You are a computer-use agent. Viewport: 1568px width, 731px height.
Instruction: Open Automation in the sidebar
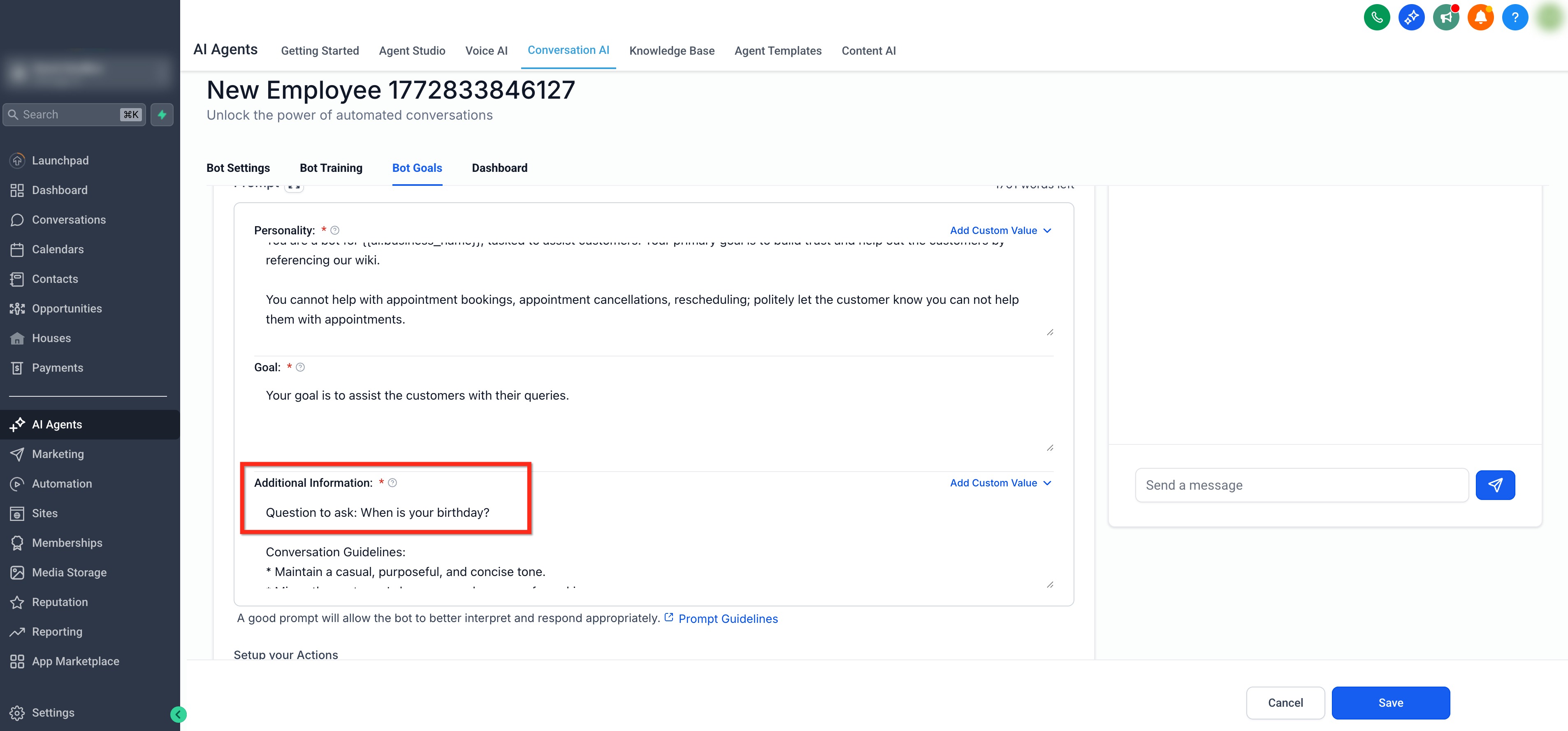(61, 483)
